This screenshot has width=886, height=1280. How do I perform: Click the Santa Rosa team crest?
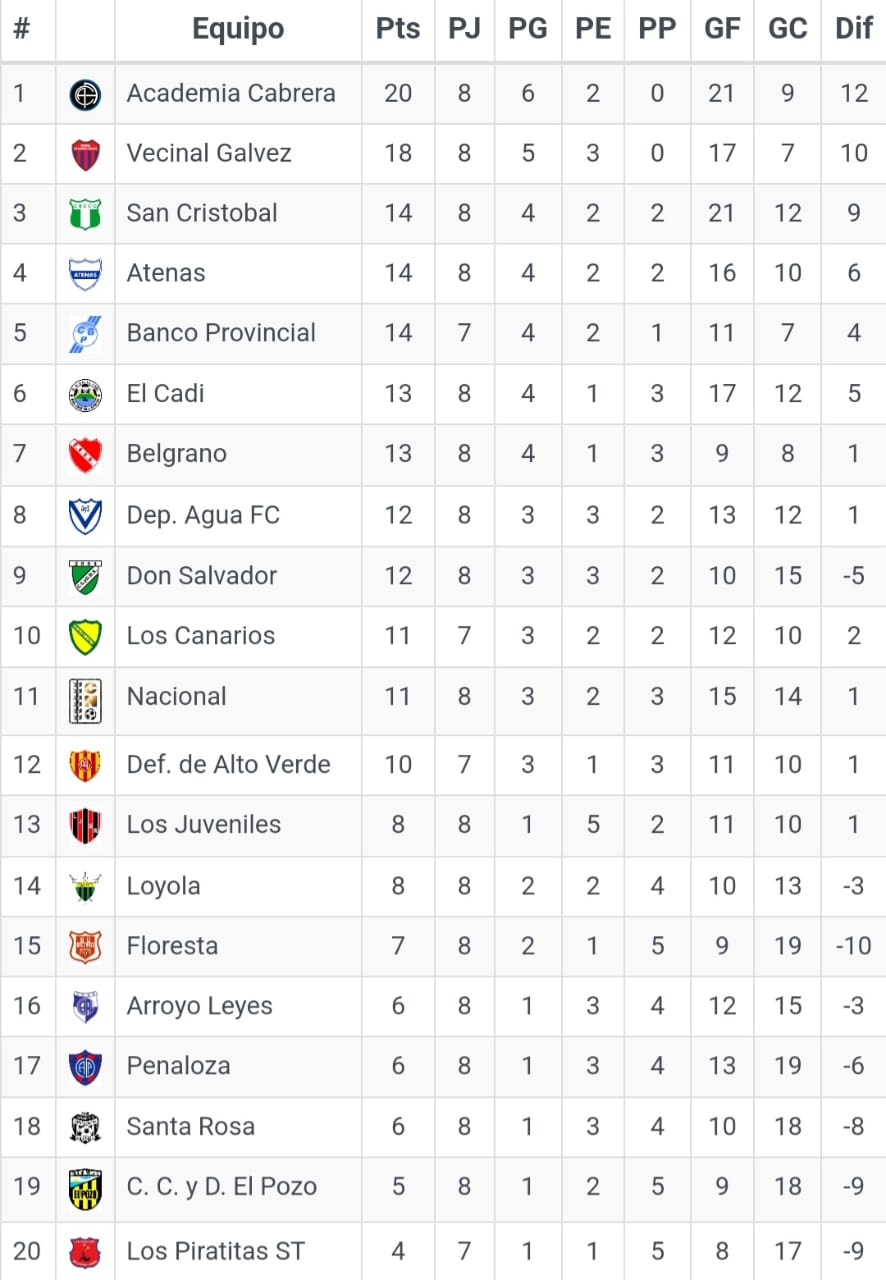(x=85, y=1127)
